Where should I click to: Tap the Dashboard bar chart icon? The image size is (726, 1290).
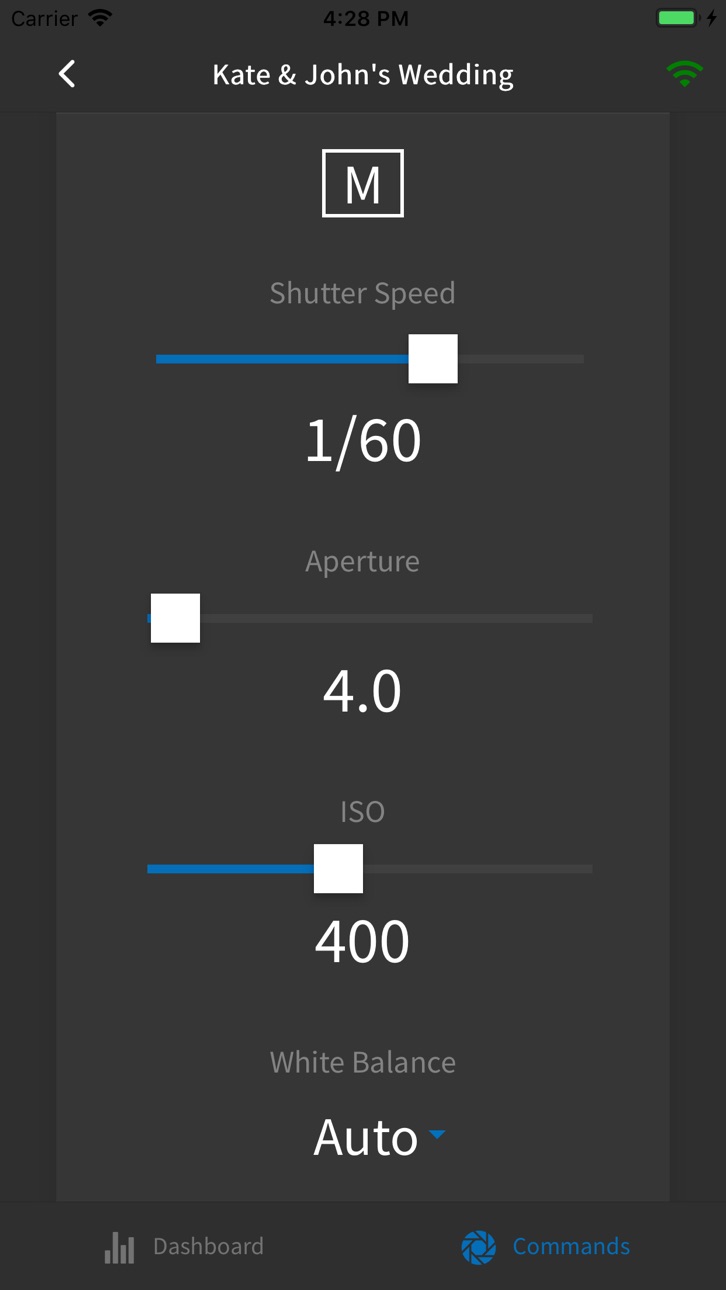click(x=119, y=1247)
